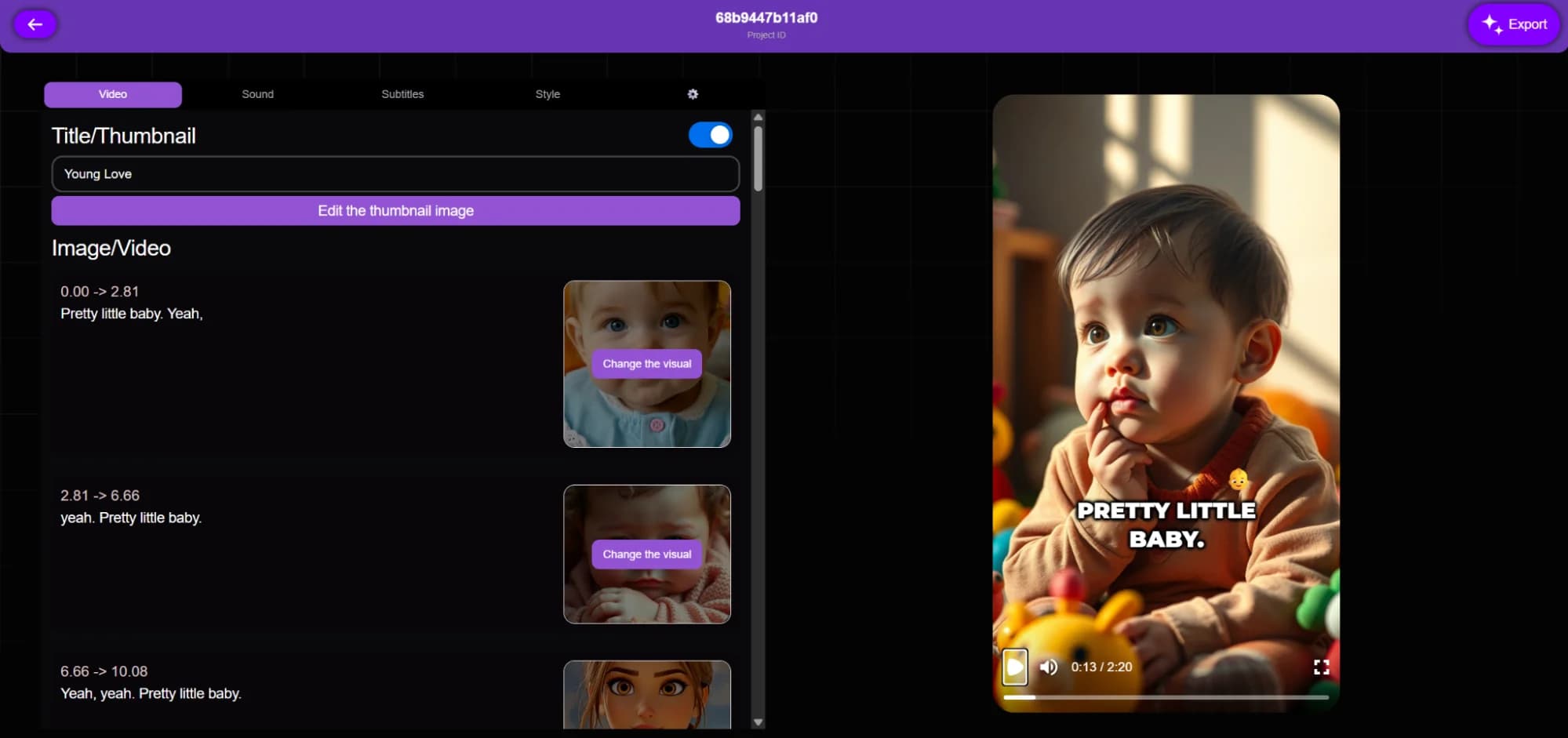Click the scrollbar up arrow

click(x=757, y=117)
